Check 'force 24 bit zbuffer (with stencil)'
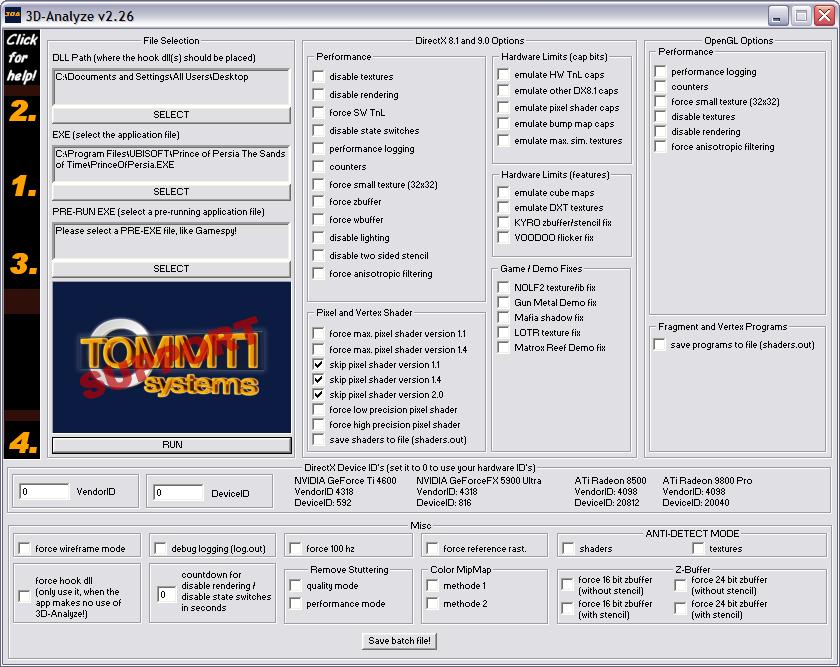840x667 pixels. pyautogui.click(x=680, y=609)
